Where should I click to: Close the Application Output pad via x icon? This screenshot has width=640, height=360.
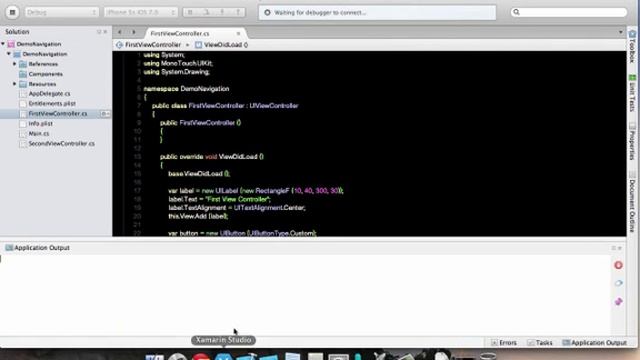pos(620,248)
